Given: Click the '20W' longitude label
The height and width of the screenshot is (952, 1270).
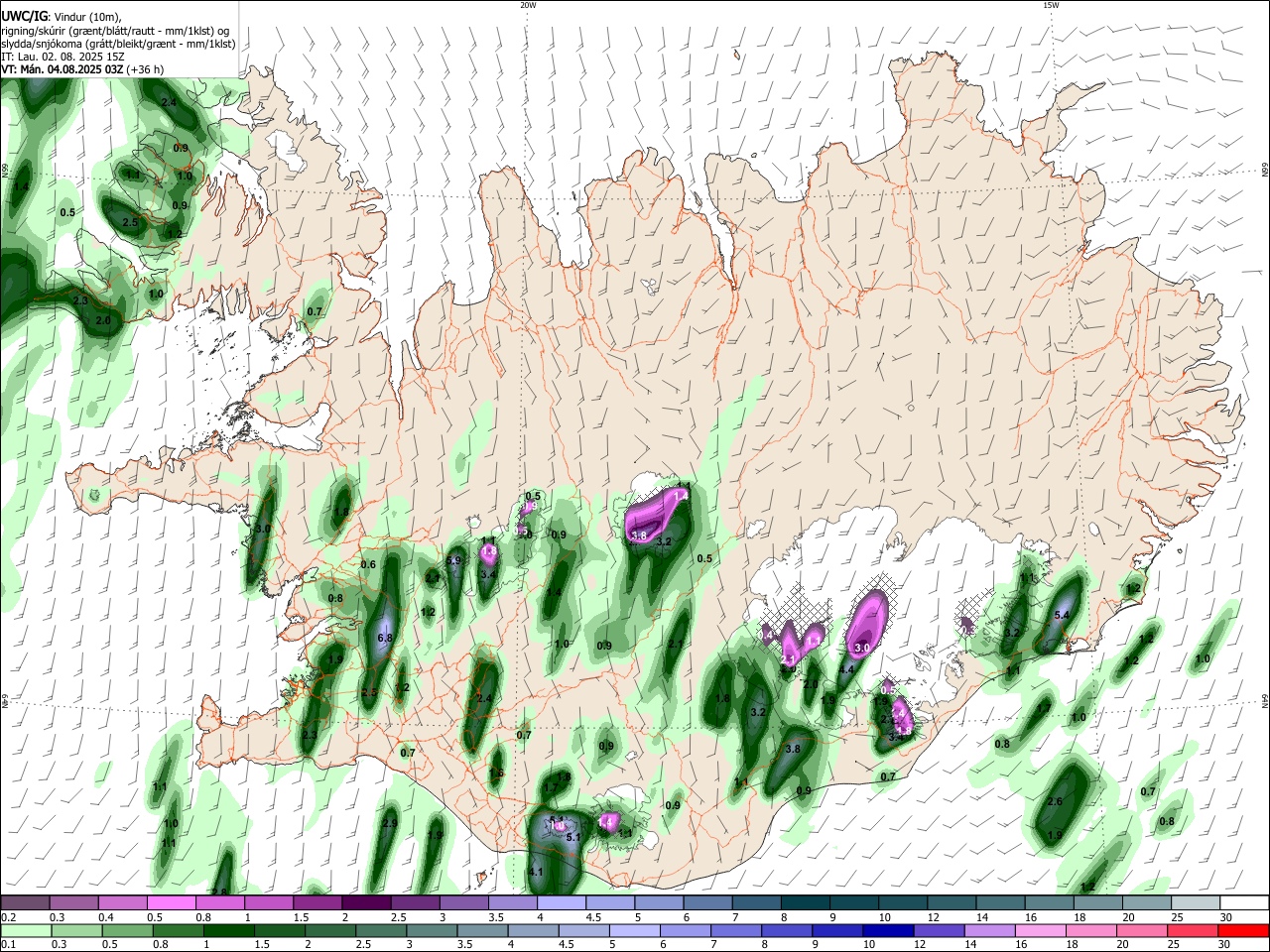Looking at the screenshot, I should [527, 5].
